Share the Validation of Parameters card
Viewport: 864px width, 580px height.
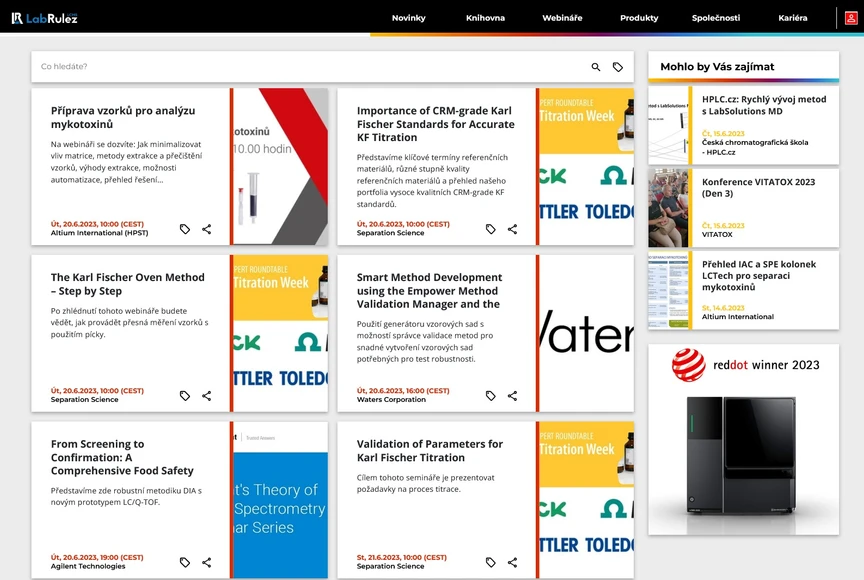tap(512, 562)
